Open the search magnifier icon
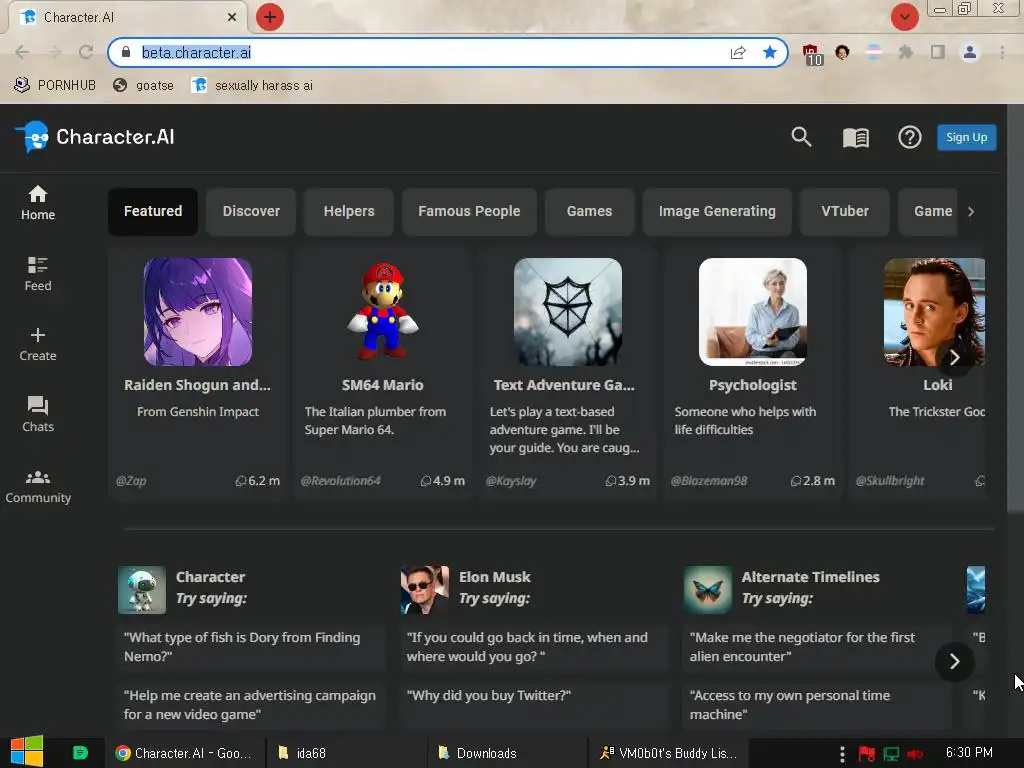 click(801, 137)
